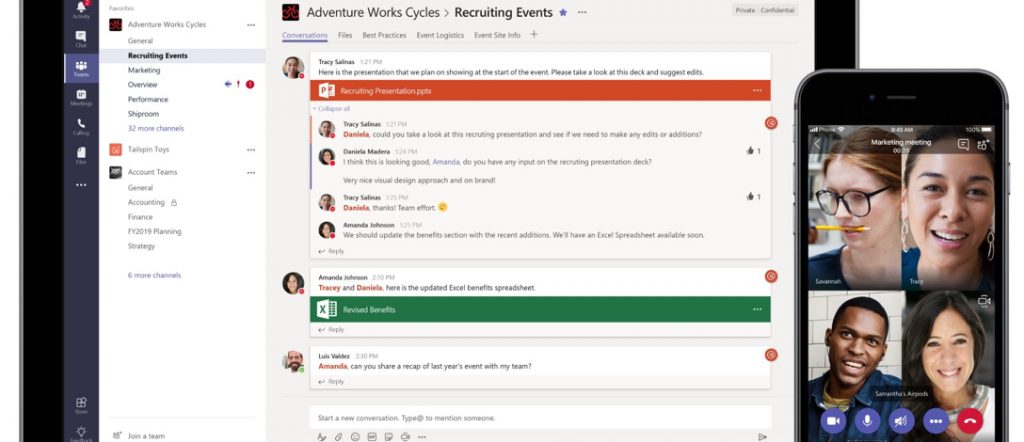Open more options for Tailspin Toys team
The image size is (1024, 442).
(x=251, y=150)
